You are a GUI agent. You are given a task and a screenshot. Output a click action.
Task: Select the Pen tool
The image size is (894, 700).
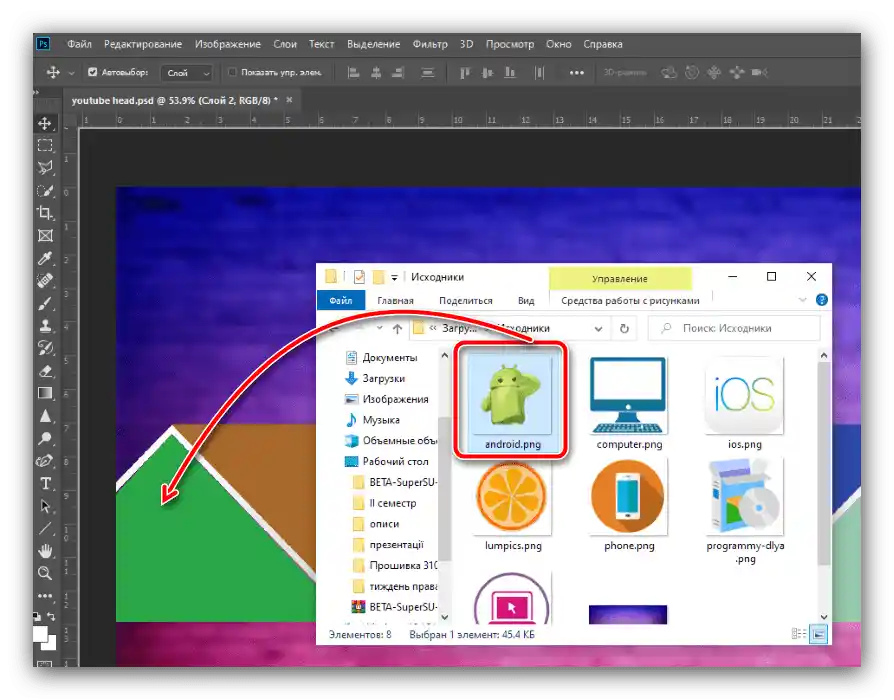click(x=45, y=461)
